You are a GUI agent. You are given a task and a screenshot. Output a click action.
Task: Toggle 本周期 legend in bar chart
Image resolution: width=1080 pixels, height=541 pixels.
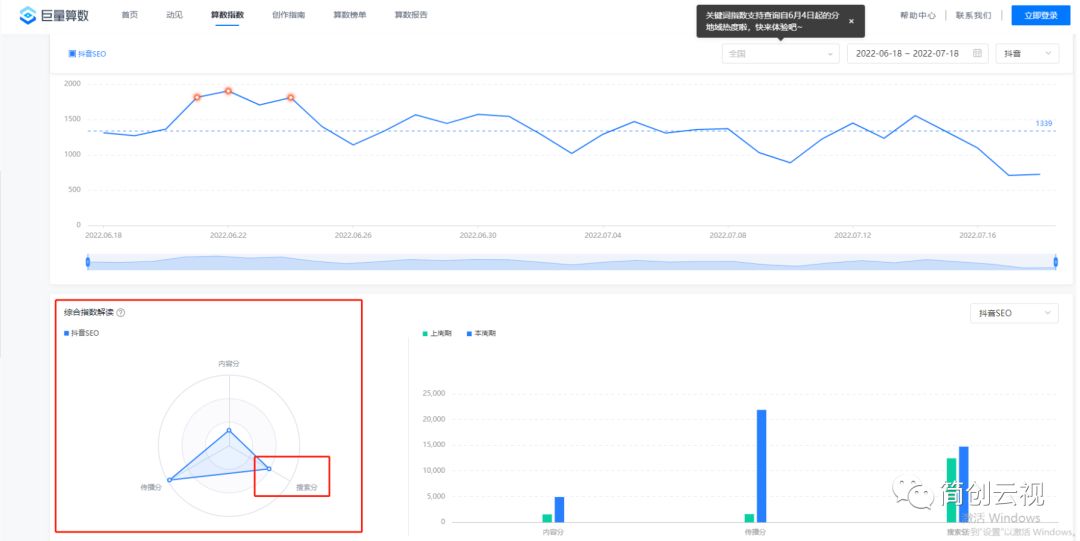(x=482, y=333)
